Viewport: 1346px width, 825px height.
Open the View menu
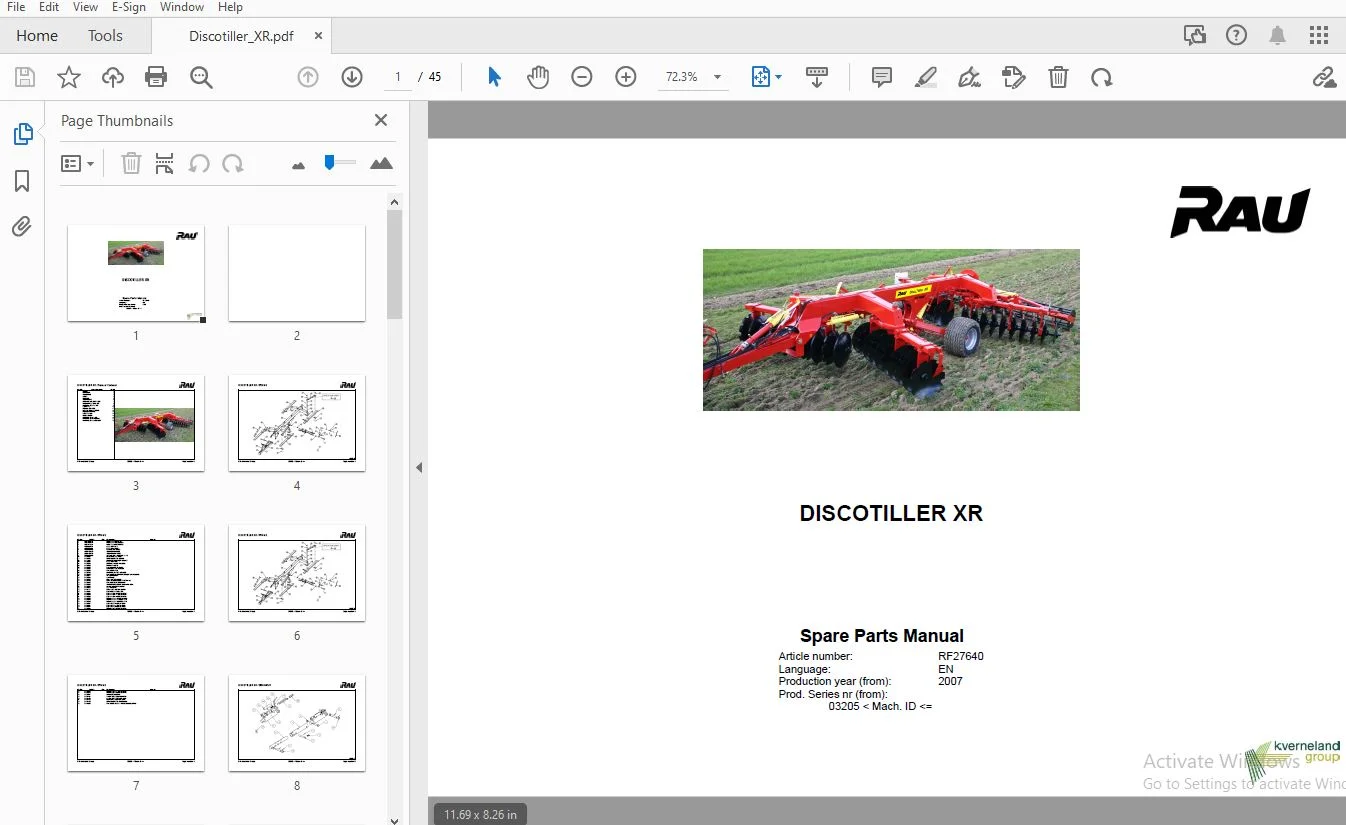(85, 7)
